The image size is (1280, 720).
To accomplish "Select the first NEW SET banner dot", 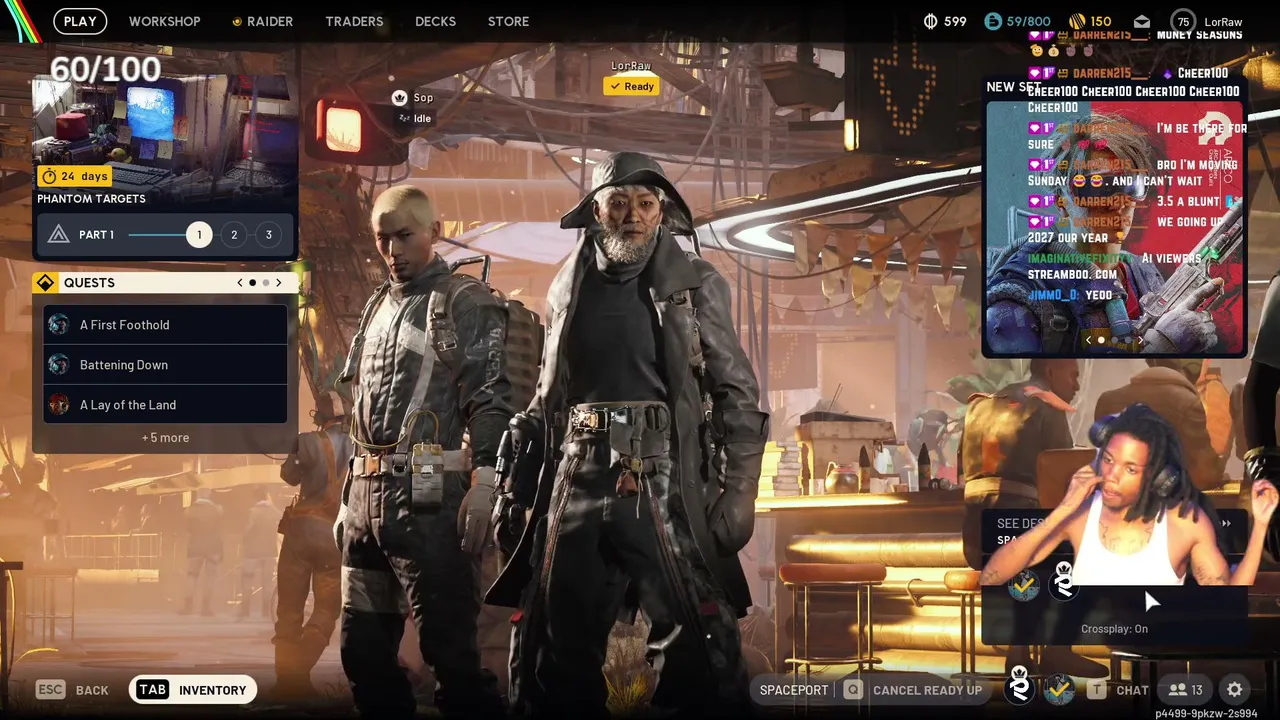I will [x=1101, y=340].
